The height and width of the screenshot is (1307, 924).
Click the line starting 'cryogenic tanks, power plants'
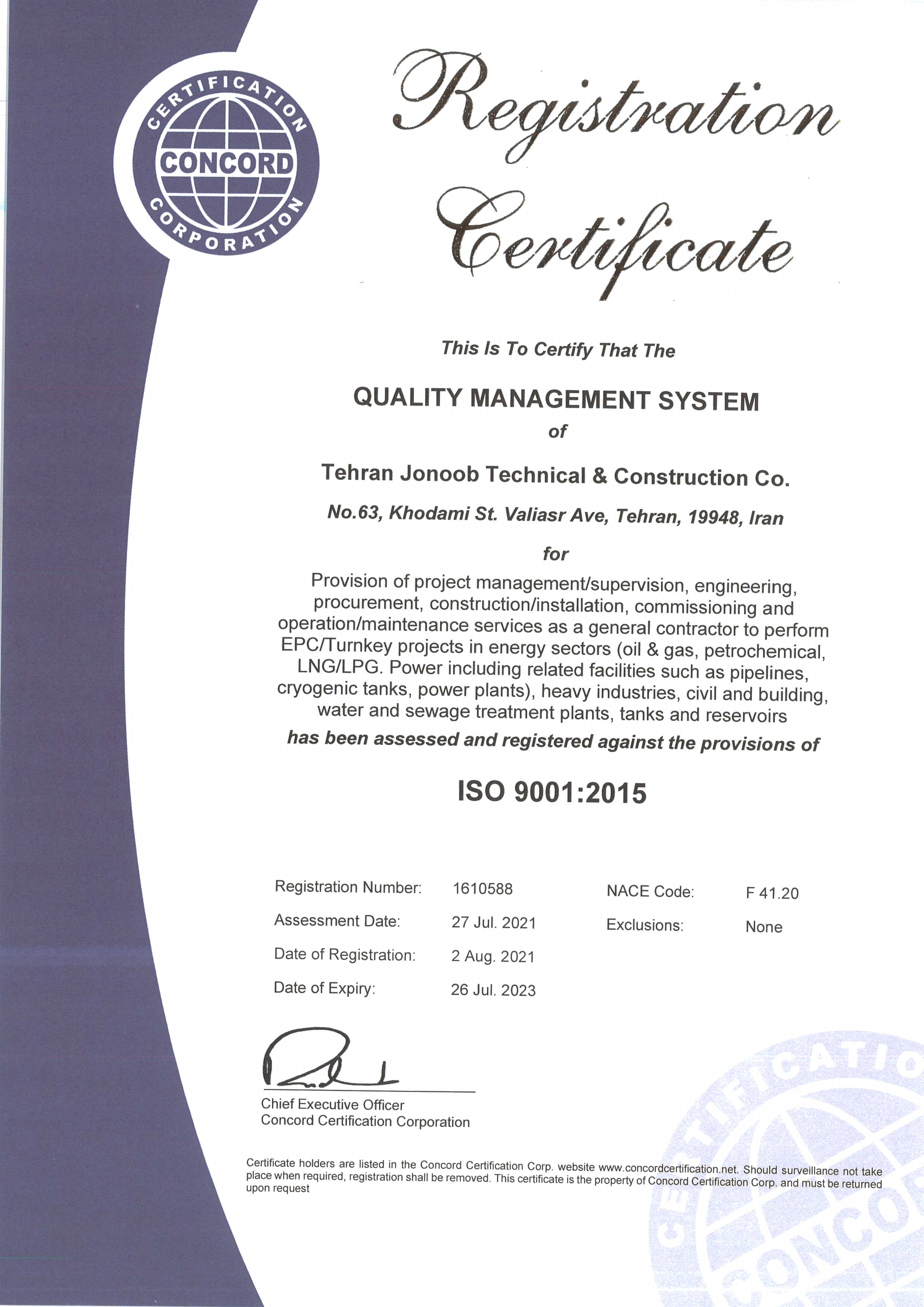(553, 691)
